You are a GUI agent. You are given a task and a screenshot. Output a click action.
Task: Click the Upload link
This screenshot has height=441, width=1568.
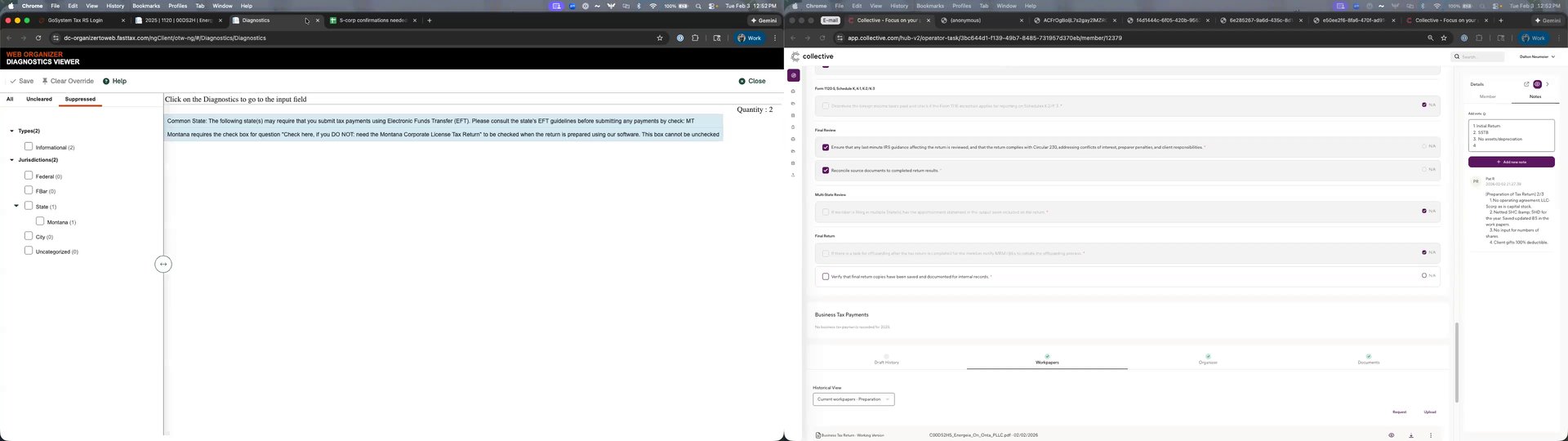coord(1430,412)
